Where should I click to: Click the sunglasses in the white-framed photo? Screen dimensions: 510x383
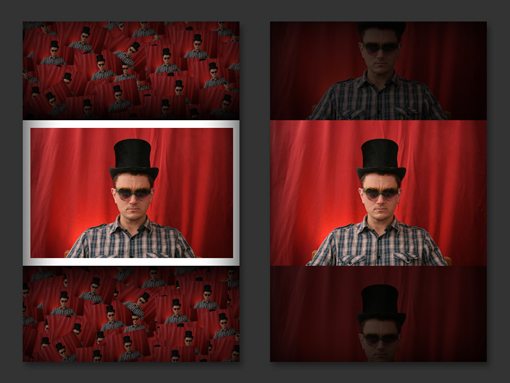[133, 194]
